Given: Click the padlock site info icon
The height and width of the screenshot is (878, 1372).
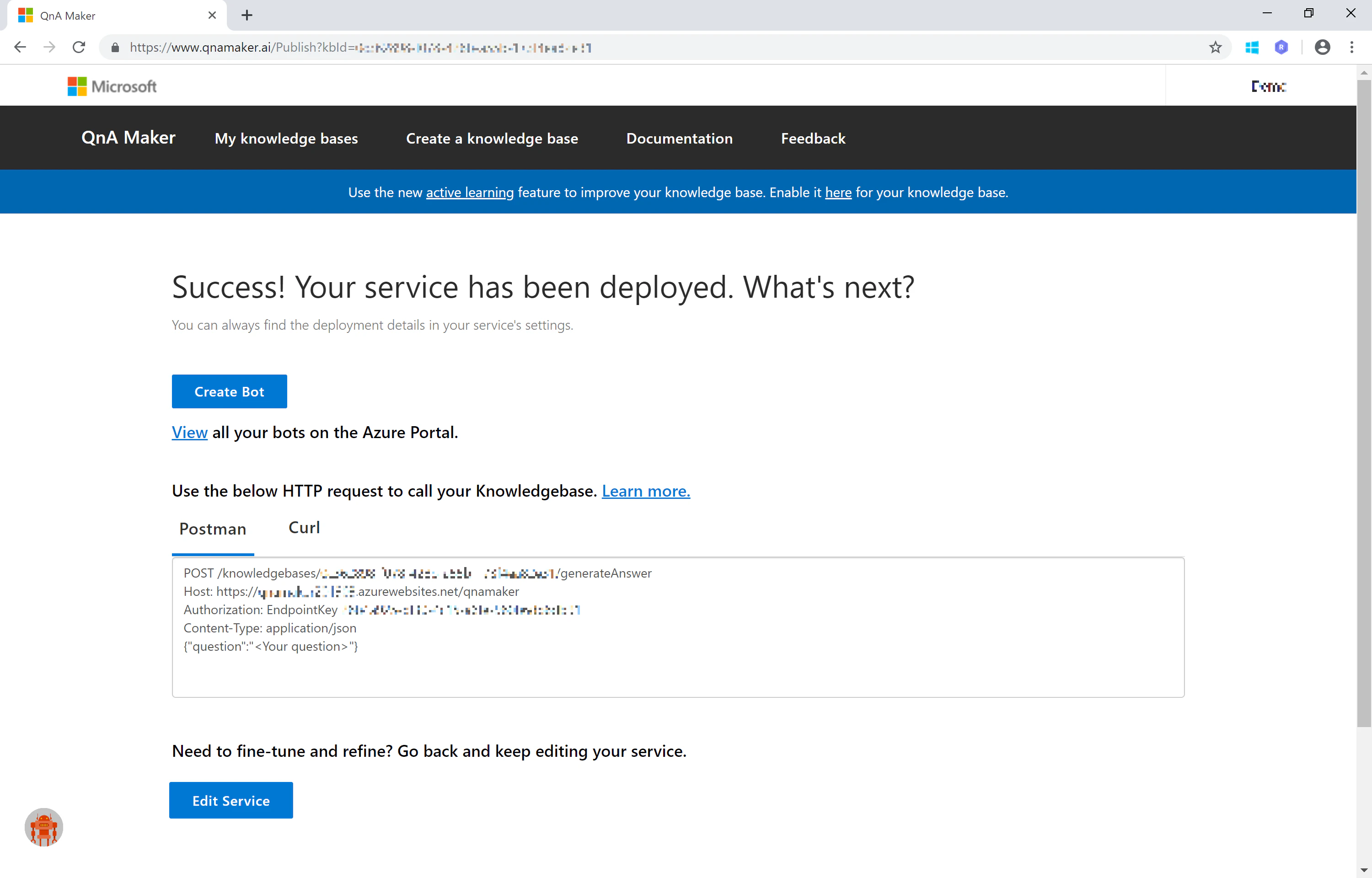Looking at the screenshot, I should coord(115,47).
